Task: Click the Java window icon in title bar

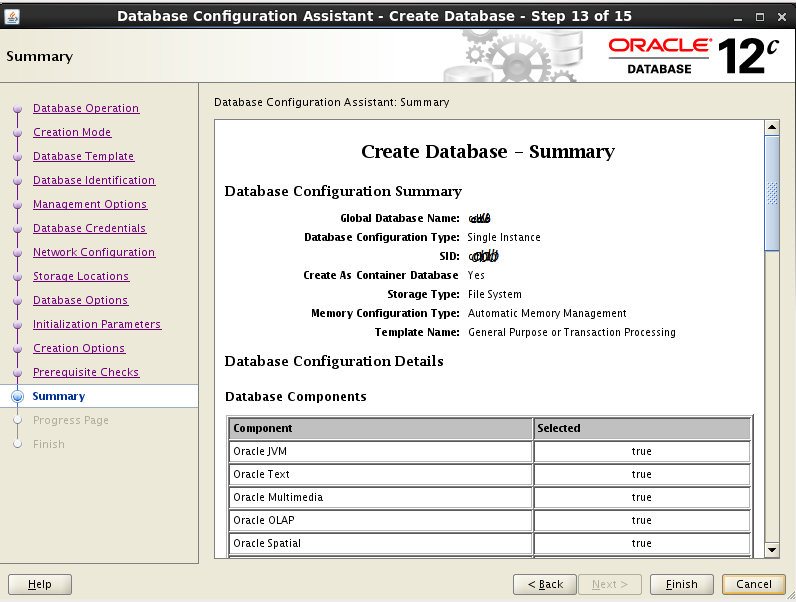Action: pos(12,16)
